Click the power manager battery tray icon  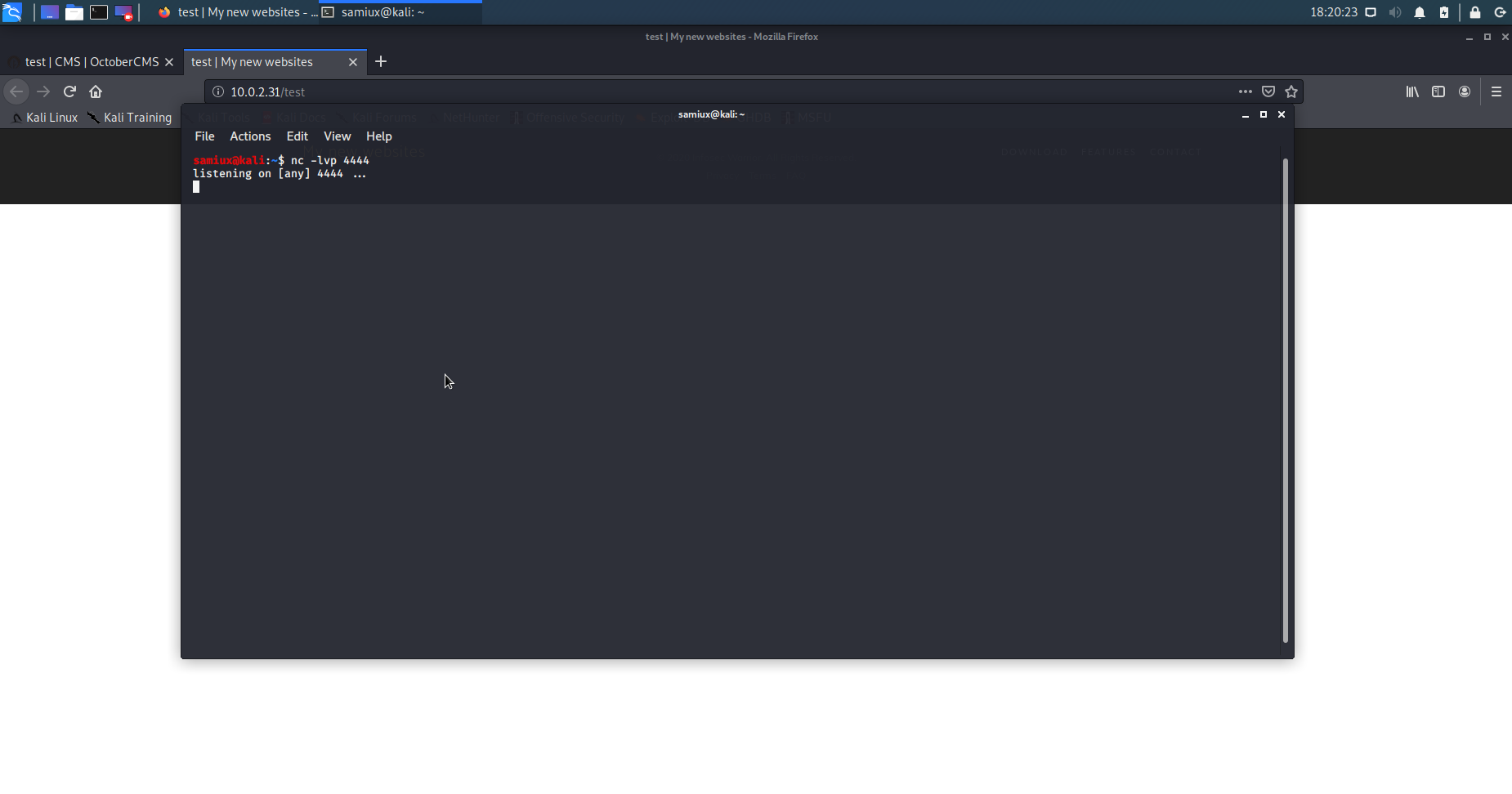pyautogui.click(x=1444, y=12)
